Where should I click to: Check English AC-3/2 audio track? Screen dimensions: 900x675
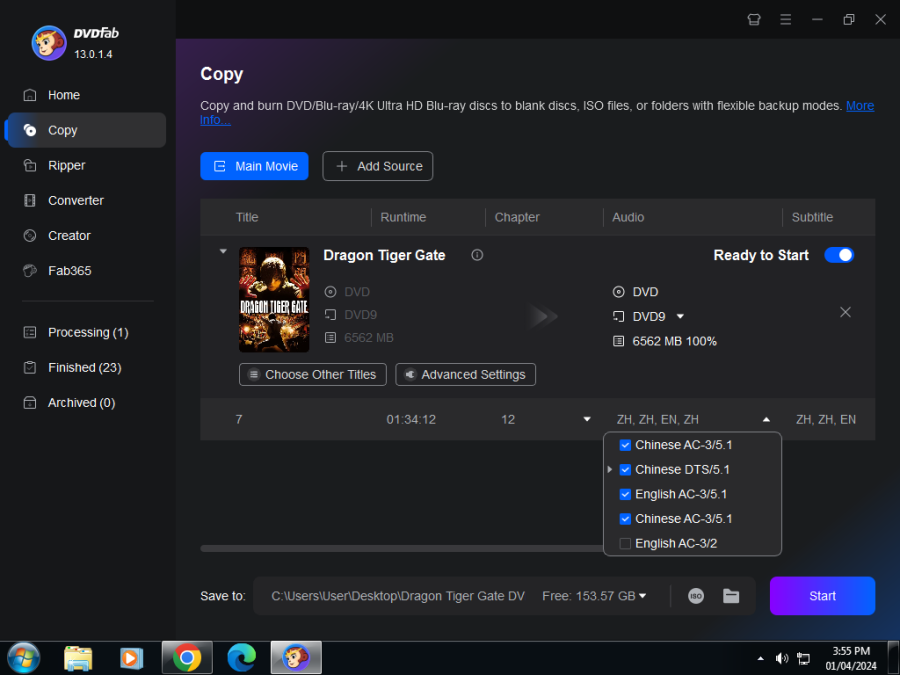(625, 544)
